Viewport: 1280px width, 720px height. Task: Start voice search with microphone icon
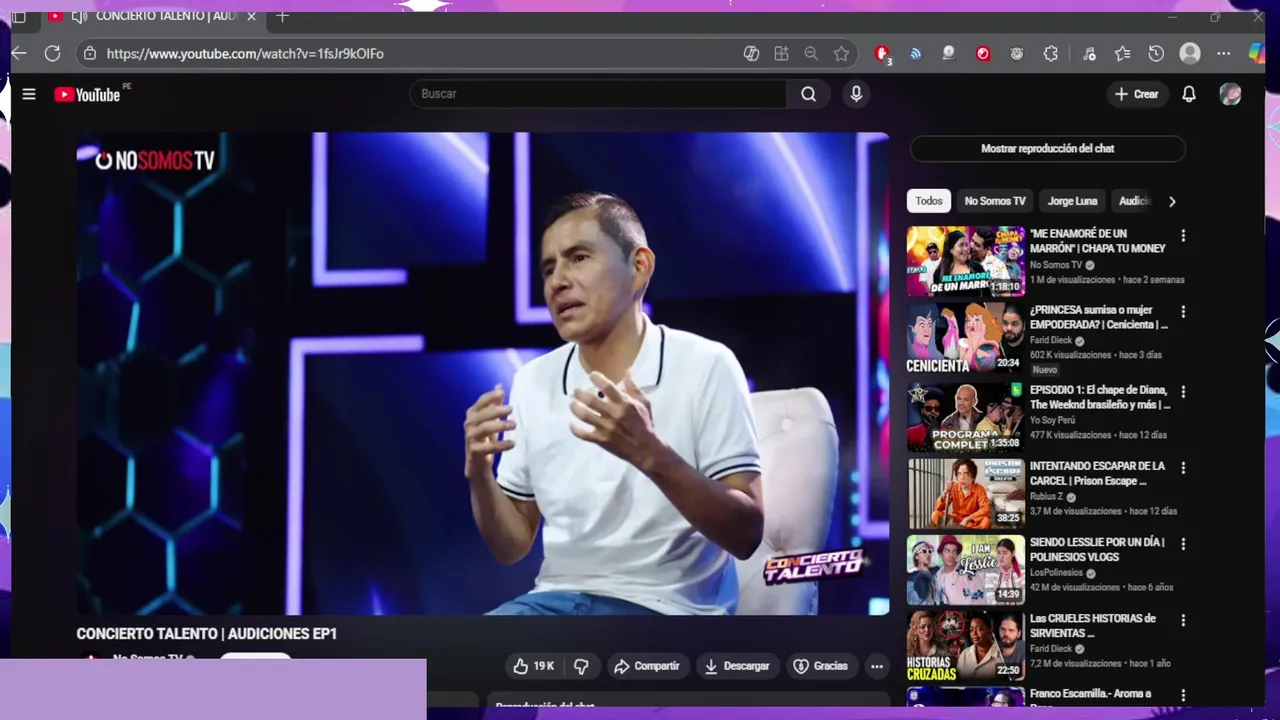pos(855,94)
